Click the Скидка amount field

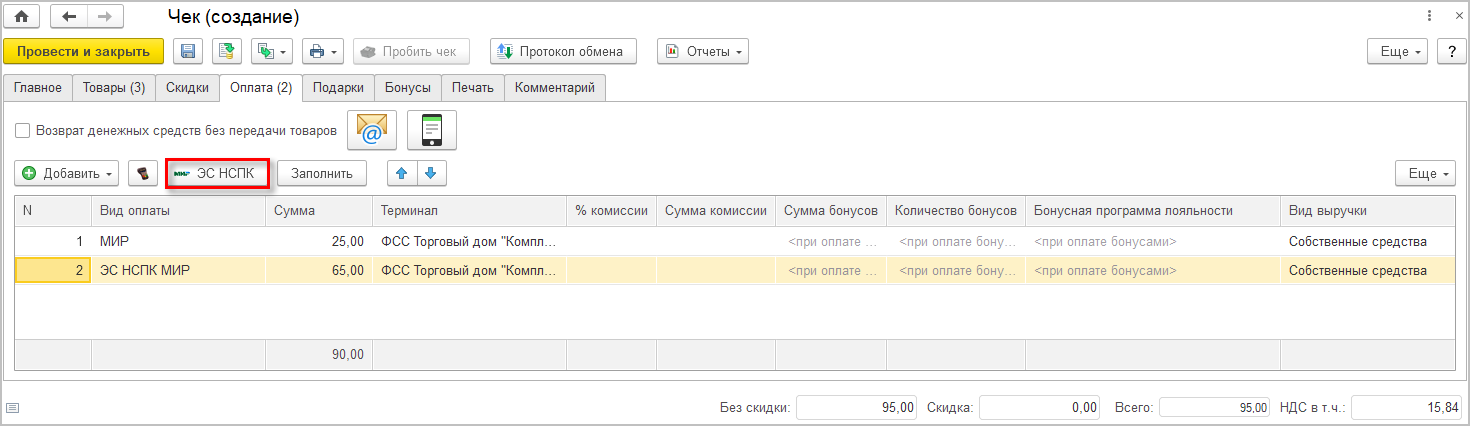[1042, 407]
